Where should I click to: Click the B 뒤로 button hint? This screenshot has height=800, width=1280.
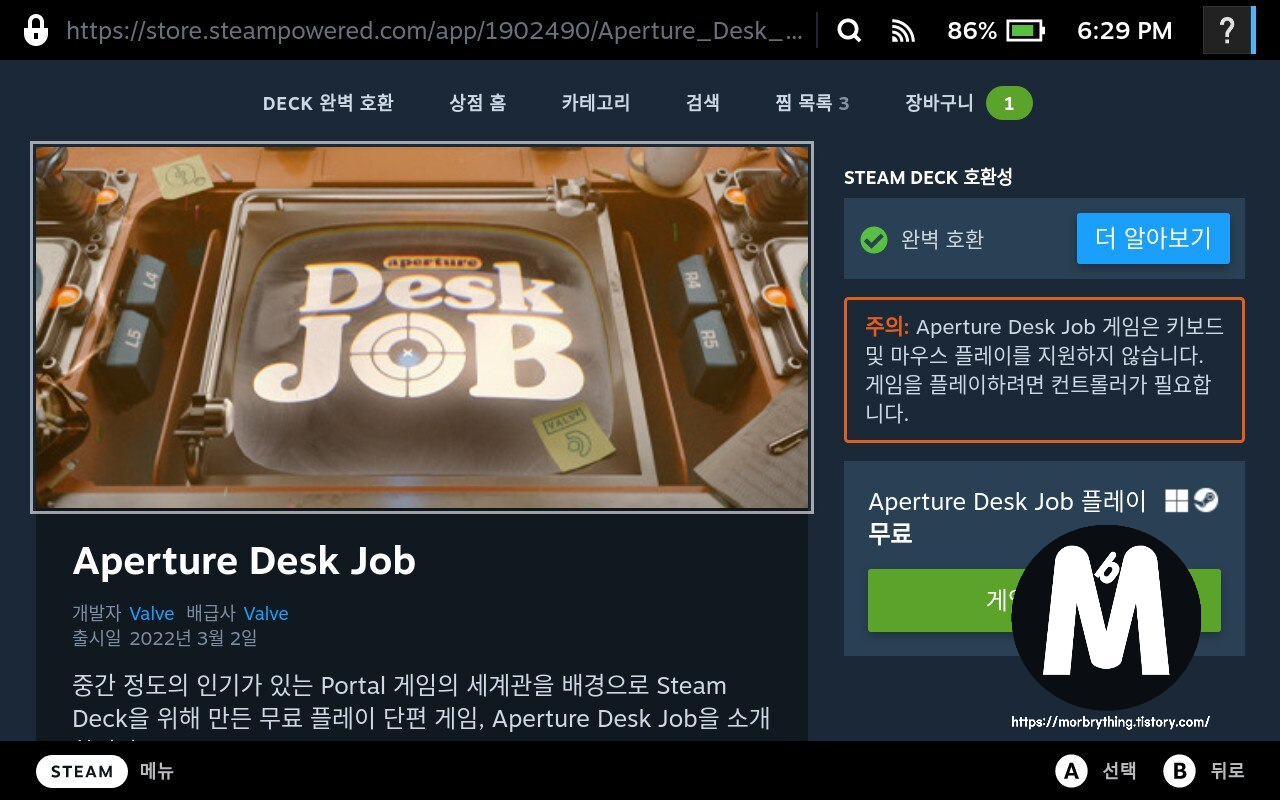click(1205, 771)
